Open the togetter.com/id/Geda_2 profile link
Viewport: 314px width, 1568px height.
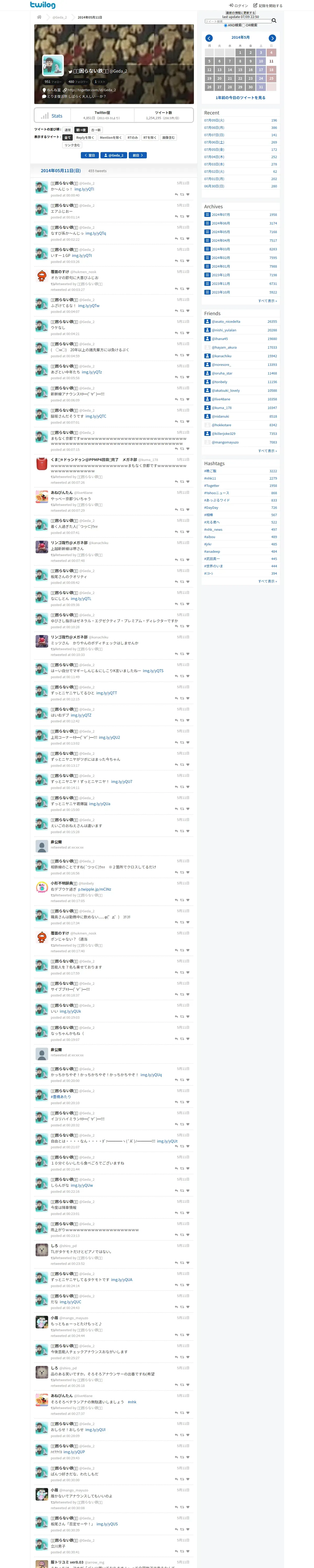92,90
